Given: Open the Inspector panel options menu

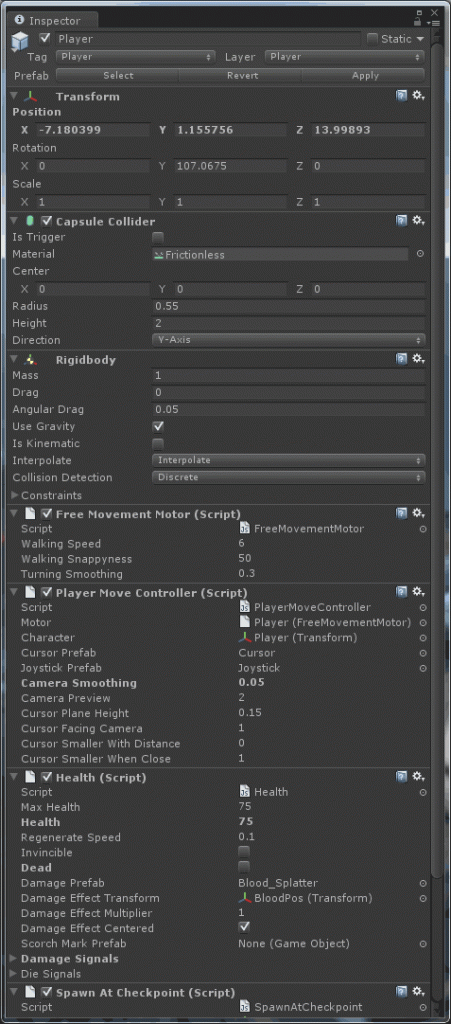Looking at the screenshot, I should coord(433,20).
